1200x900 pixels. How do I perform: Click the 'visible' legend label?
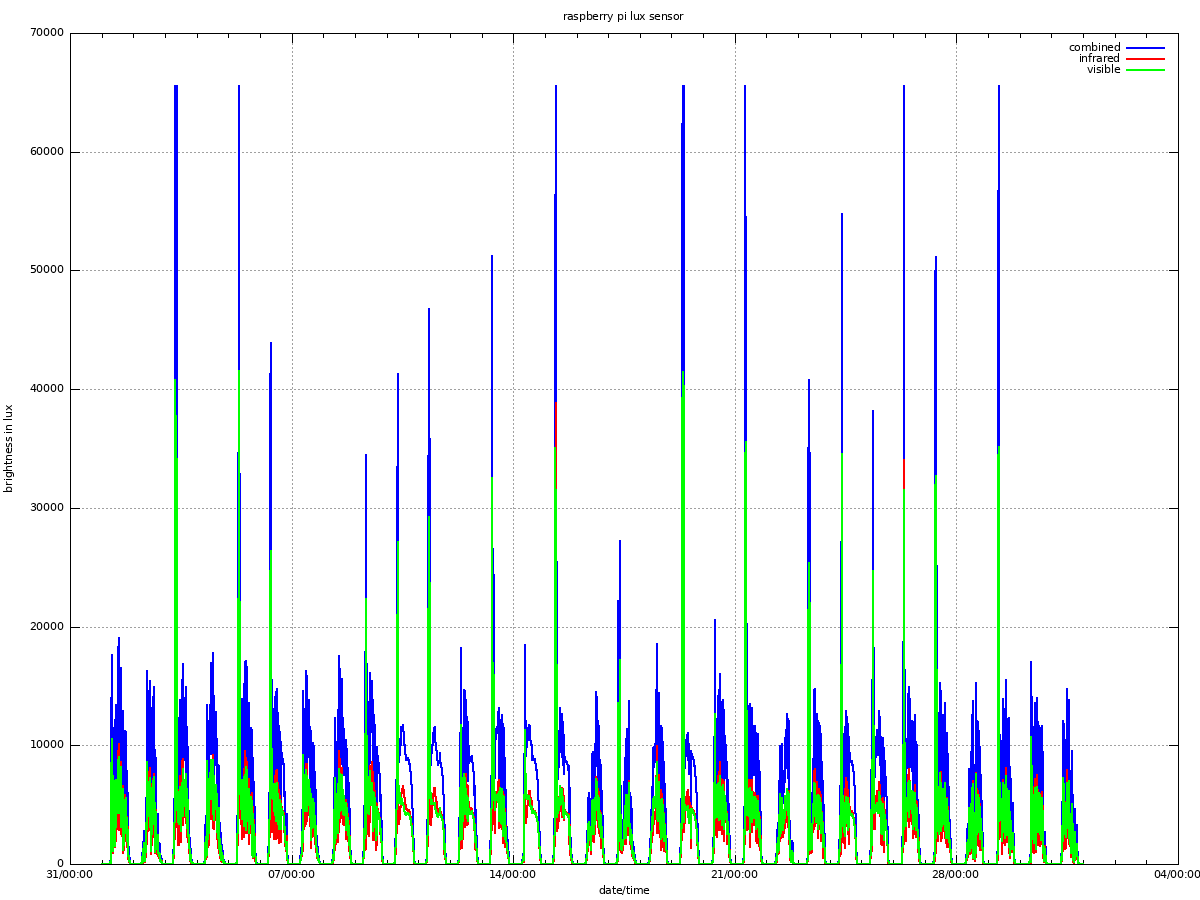pyautogui.click(x=1103, y=69)
